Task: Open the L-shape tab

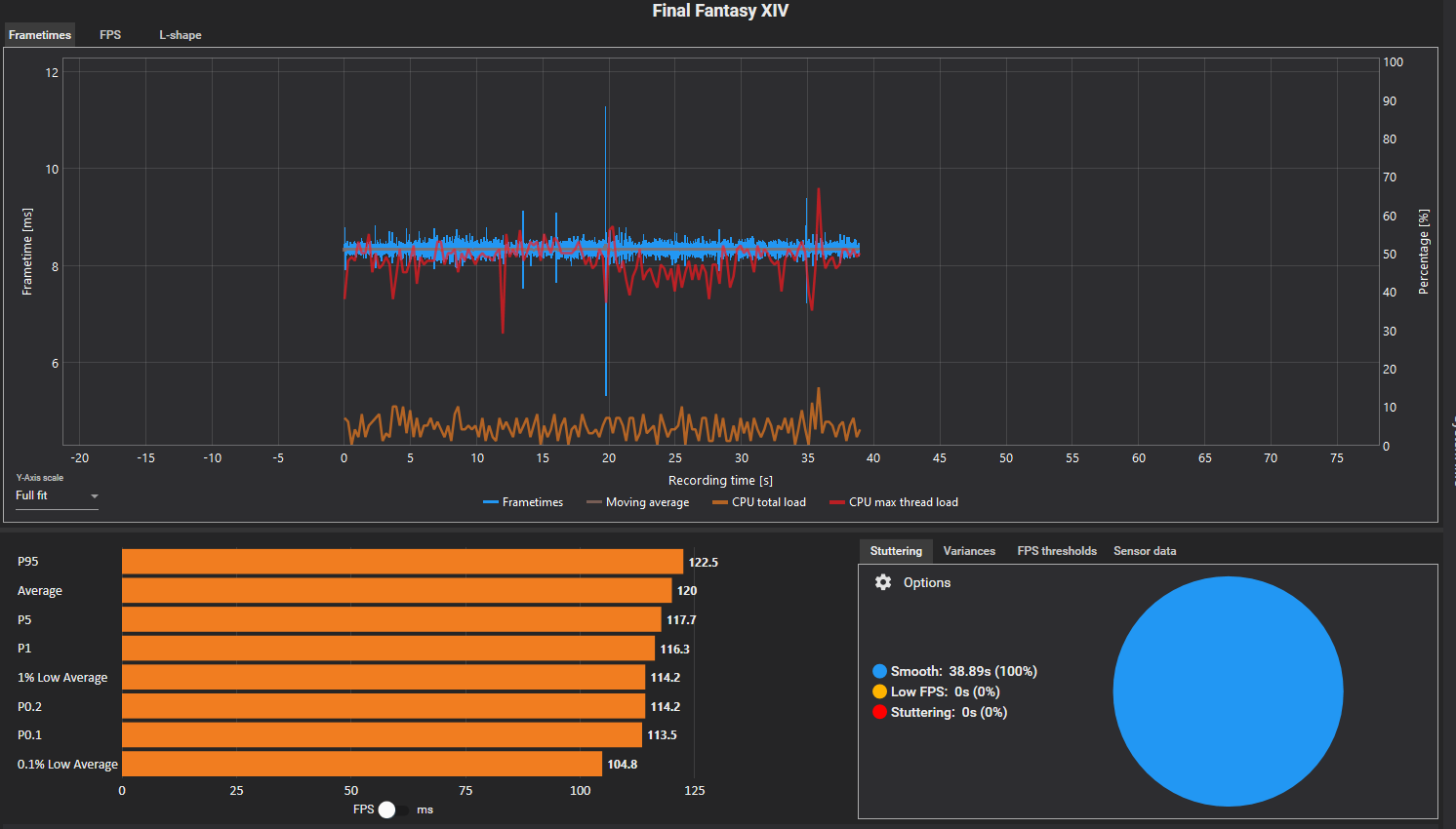Action: pos(181,34)
